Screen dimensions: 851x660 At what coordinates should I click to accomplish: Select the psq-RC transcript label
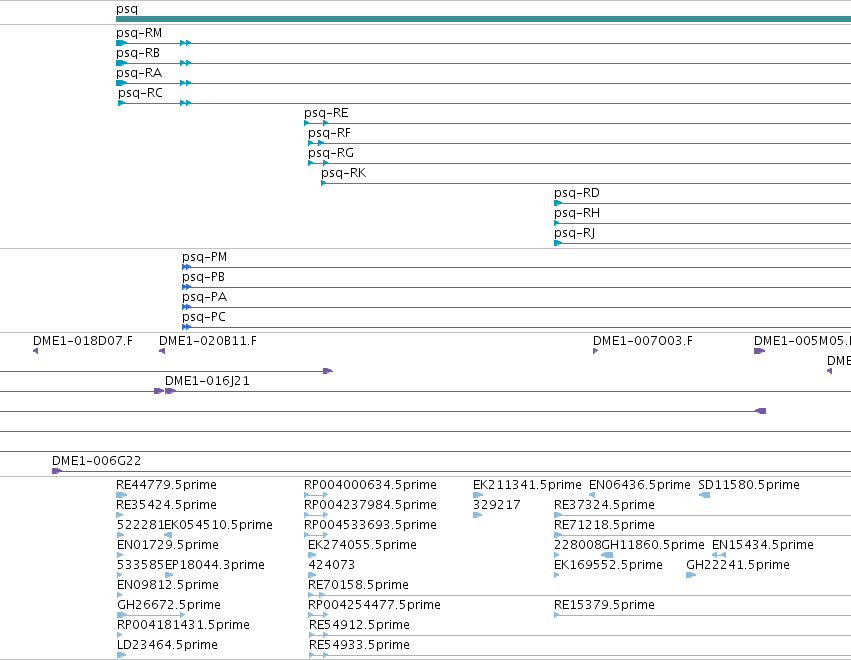[140, 93]
